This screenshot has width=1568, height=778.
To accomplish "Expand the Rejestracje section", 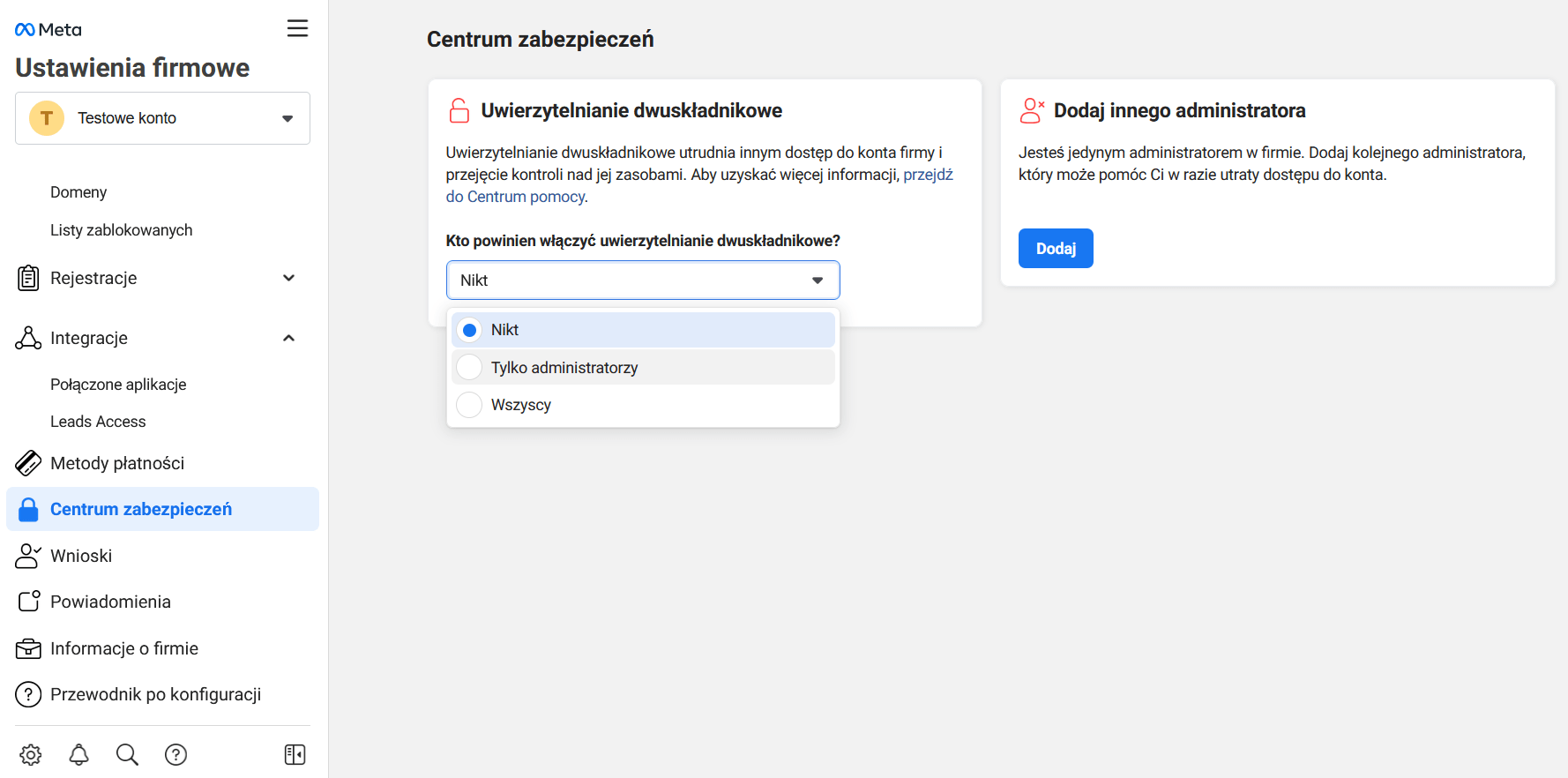I will [x=288, y=278].
